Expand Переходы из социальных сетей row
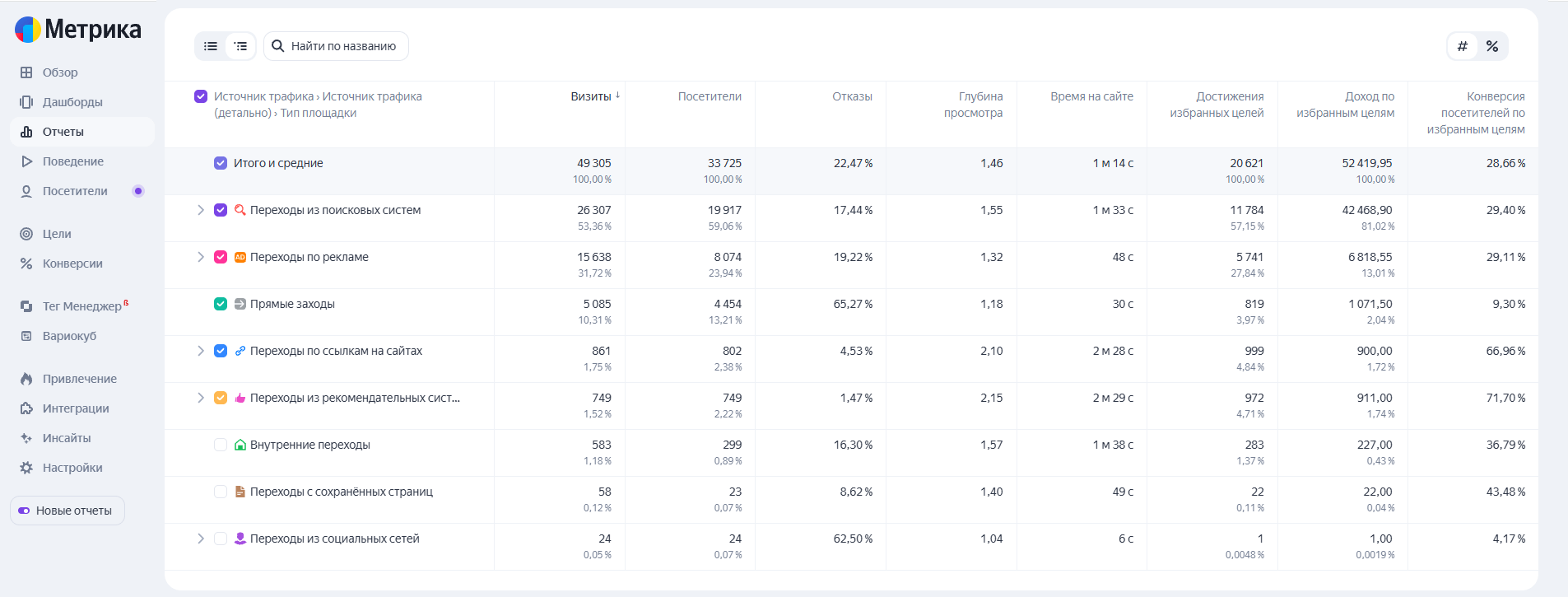 (201, 539)
